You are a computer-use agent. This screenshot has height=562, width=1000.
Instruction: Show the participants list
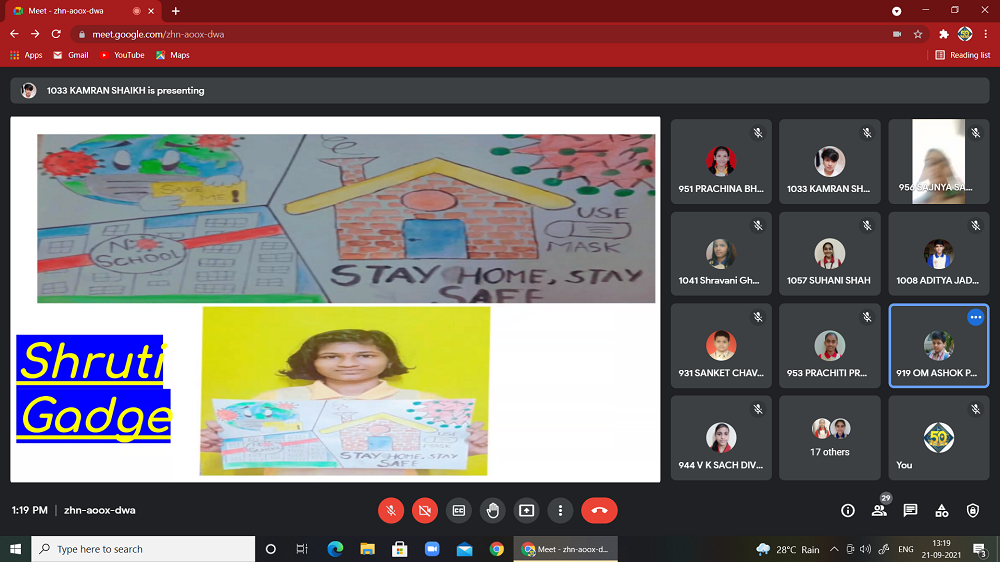[x=879, y=510]
